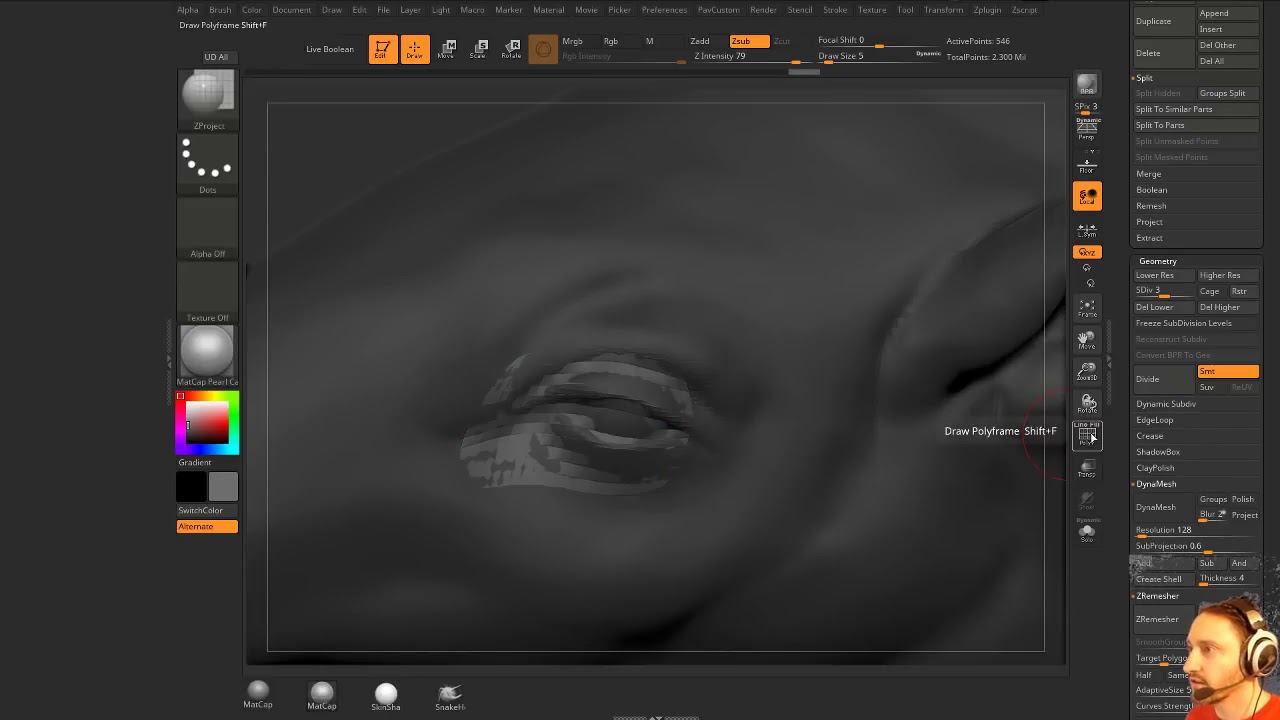
Task: Toggle Draw Polyframe icon
Action: point(1087,436)
